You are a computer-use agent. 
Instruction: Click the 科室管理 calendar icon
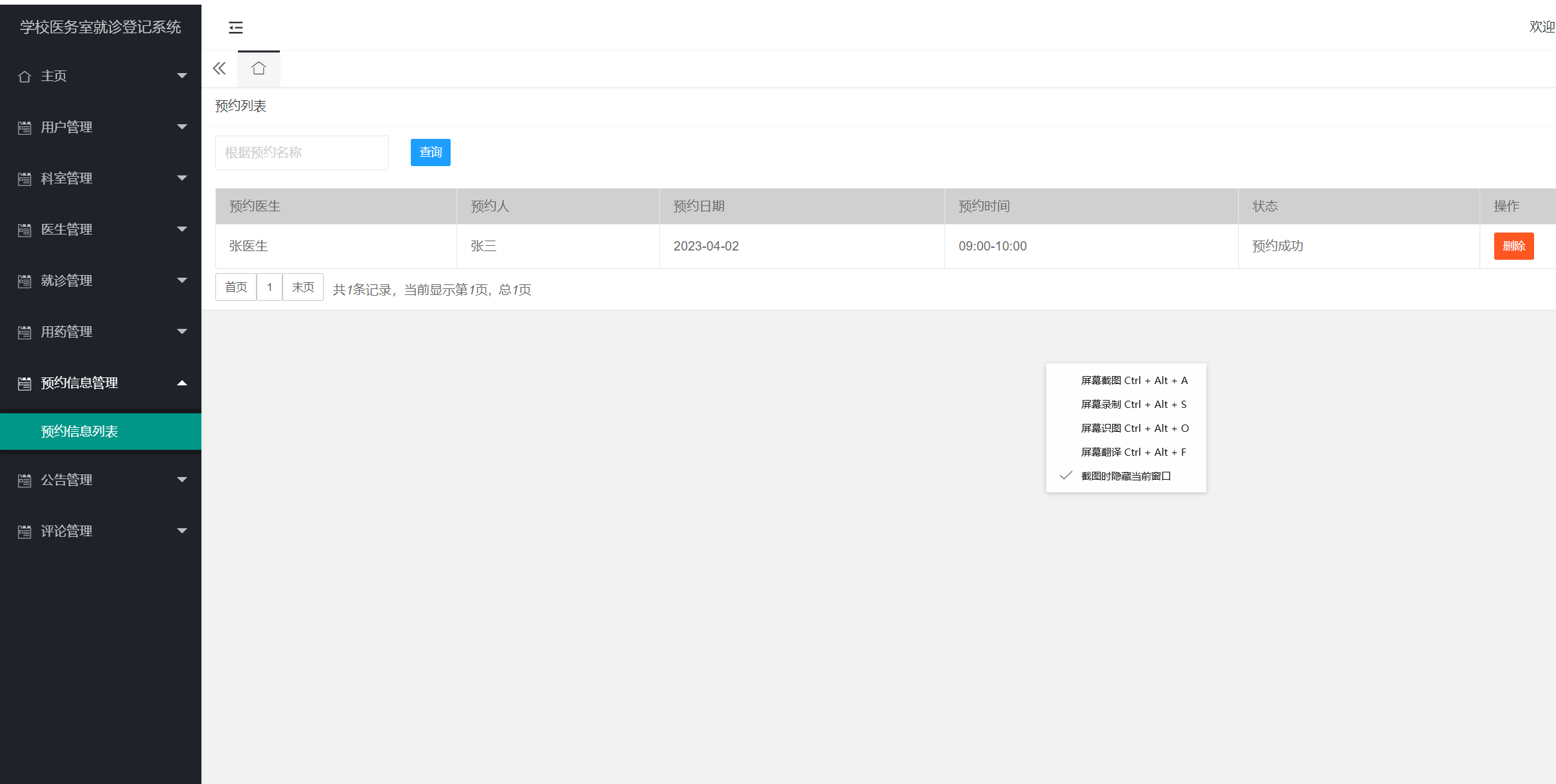pos(25,178)
